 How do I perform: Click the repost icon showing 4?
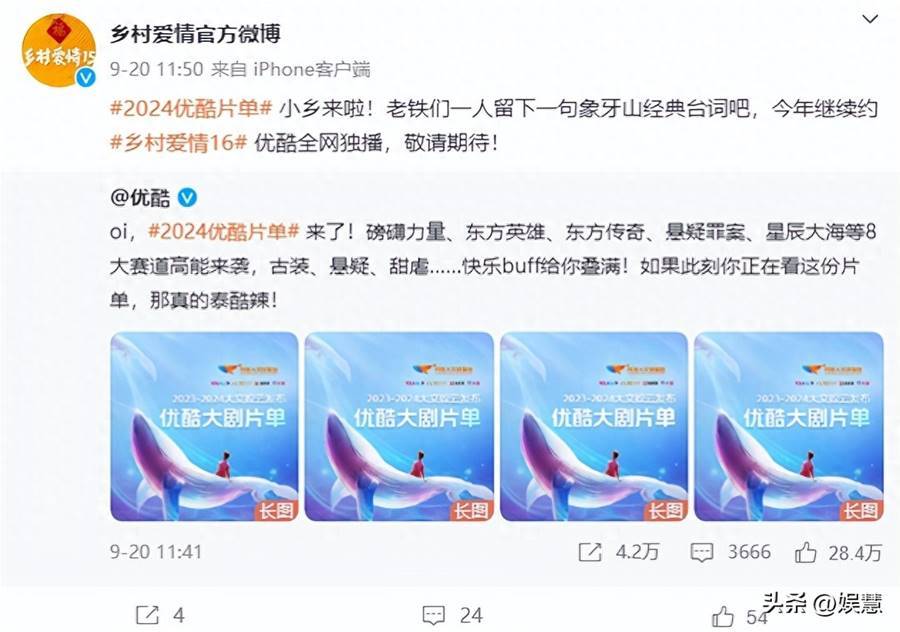pyautogui.click(x=147, y=615)
